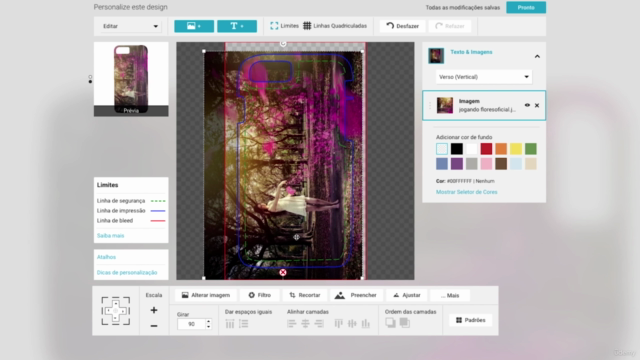The height and width of the screenshot is (360, 640).
Task: Select the light blue background swatch
Action: pyautogui.click(x=516, y=164)
